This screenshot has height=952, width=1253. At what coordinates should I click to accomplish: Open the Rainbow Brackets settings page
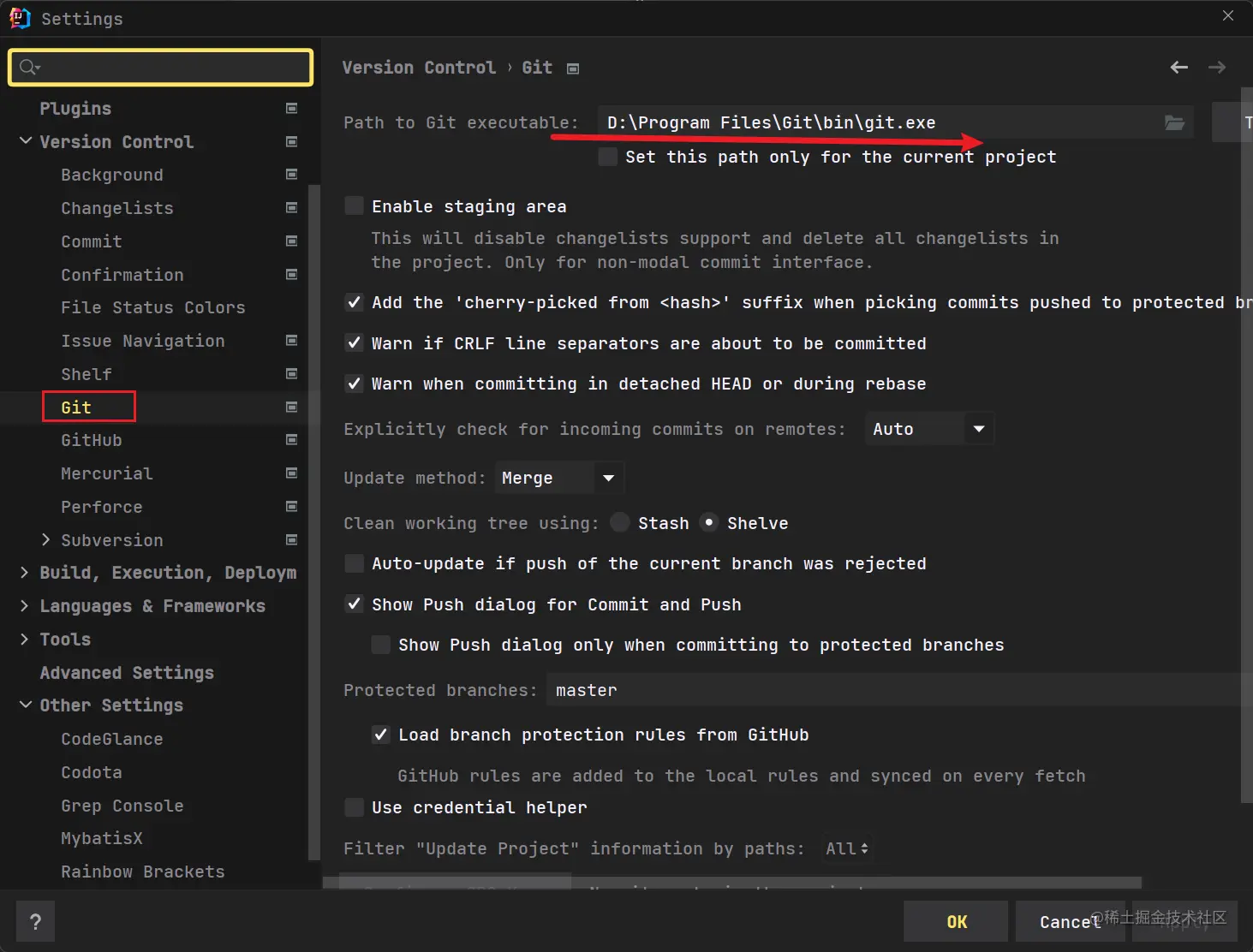tap(143, 872)
